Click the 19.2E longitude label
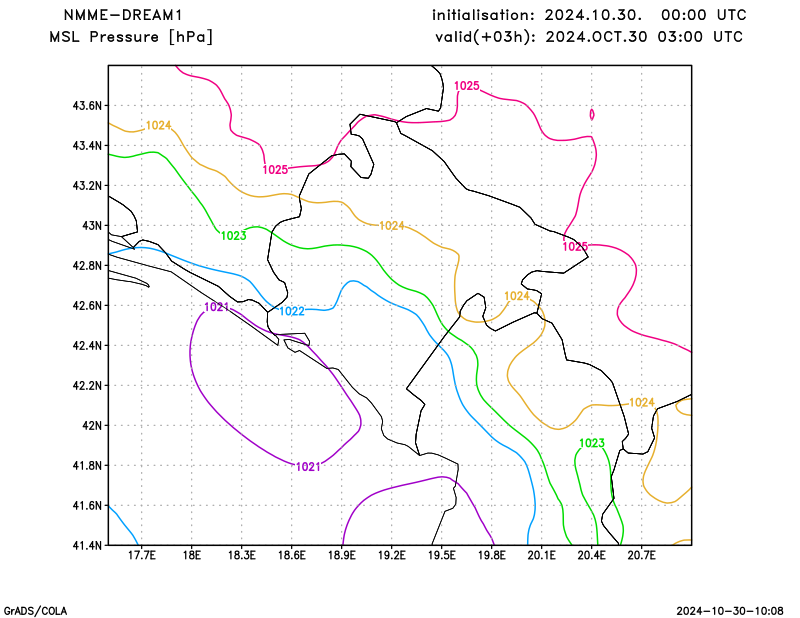This screenshot has height=618, width=800. pyautogui.click(x=391, y=556)
